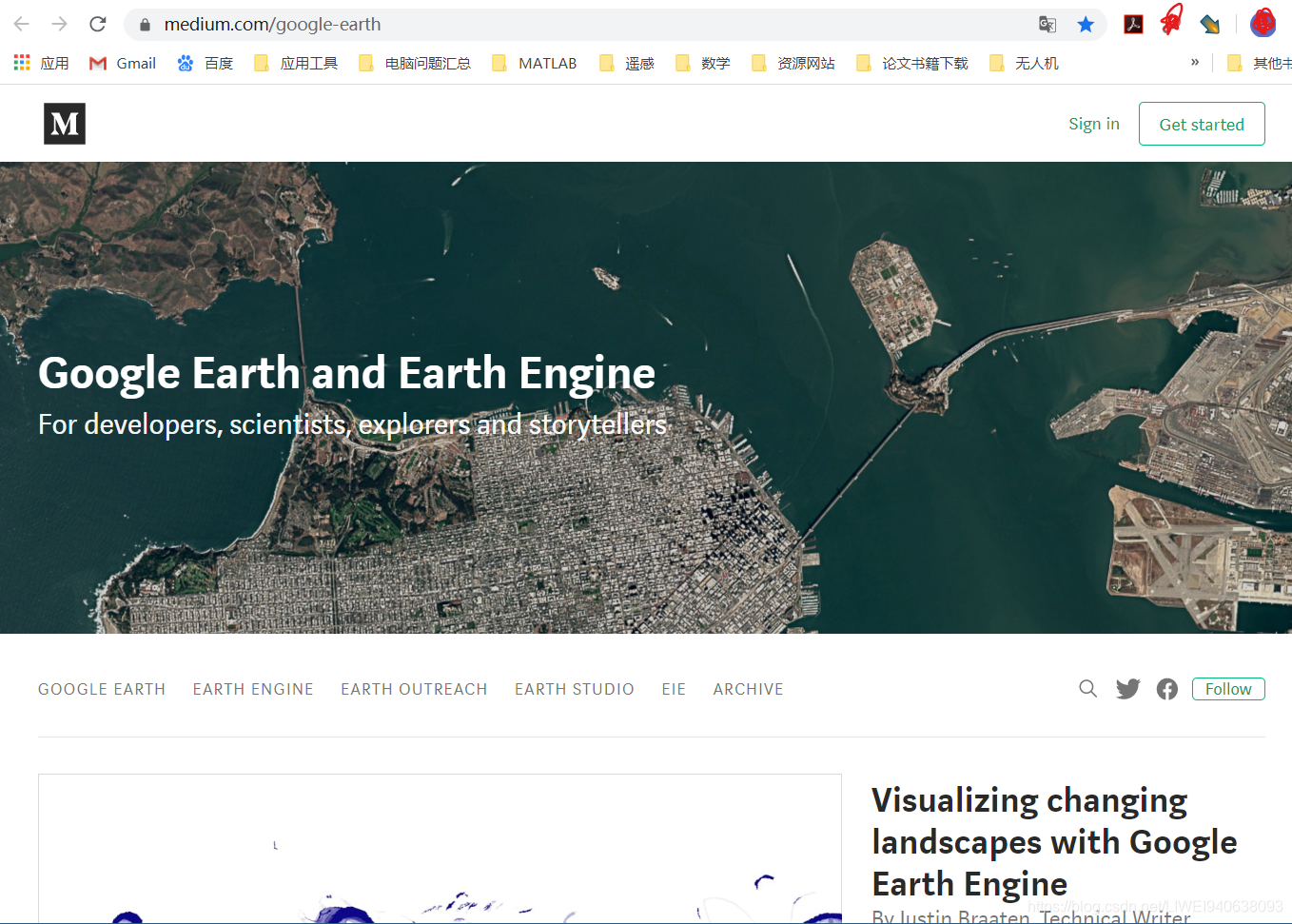This screenshot has height=924, width=1292.
Task: Click the publication search magnifier icon
Action: pos(1088,689)
